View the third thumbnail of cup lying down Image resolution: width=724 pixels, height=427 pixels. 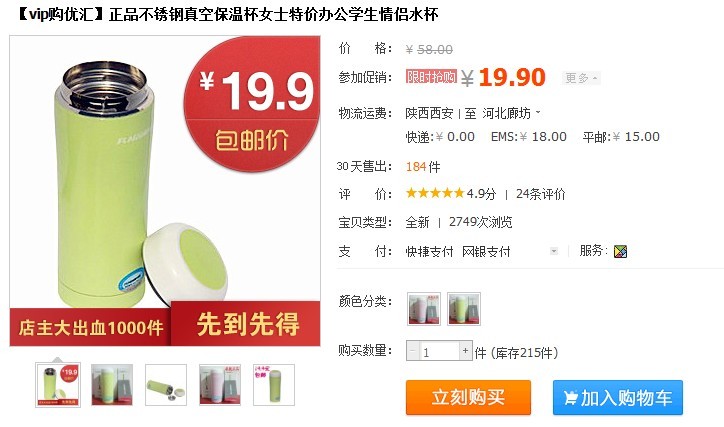pyautogui.click(x=166, y=385)
